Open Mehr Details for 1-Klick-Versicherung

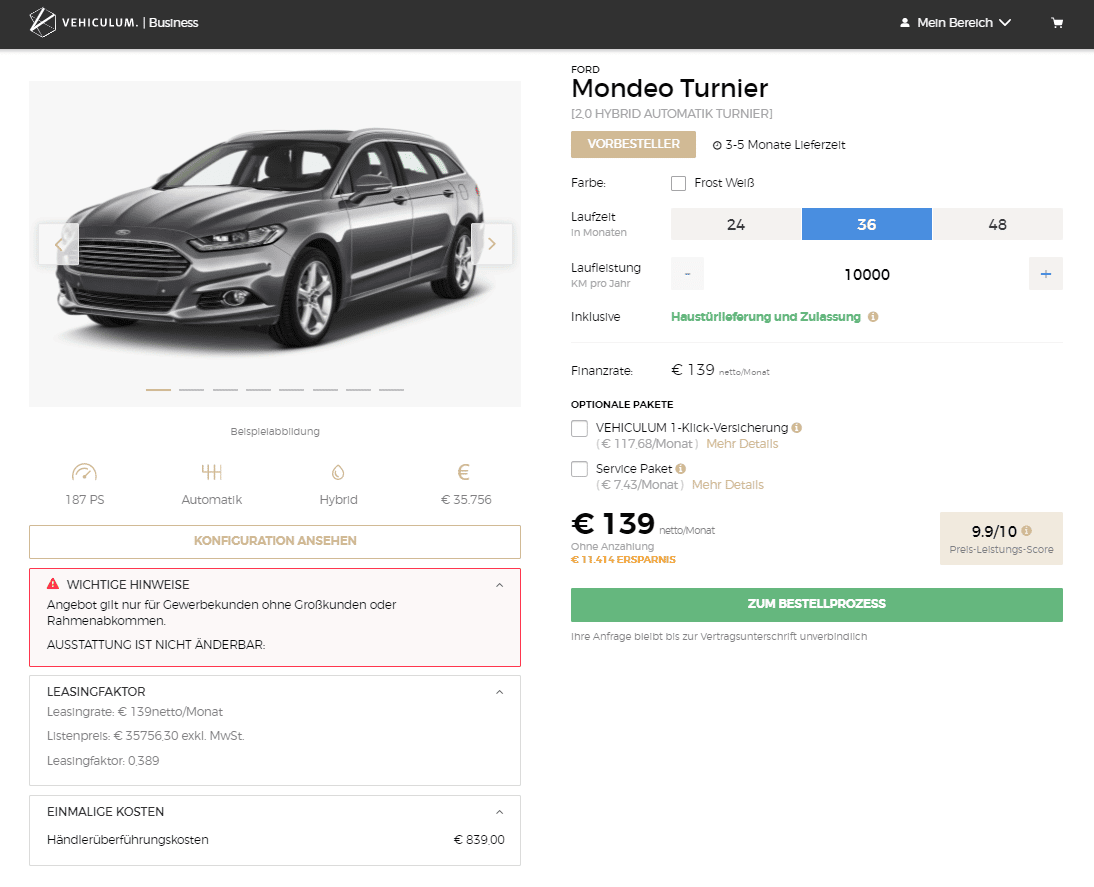742,444
